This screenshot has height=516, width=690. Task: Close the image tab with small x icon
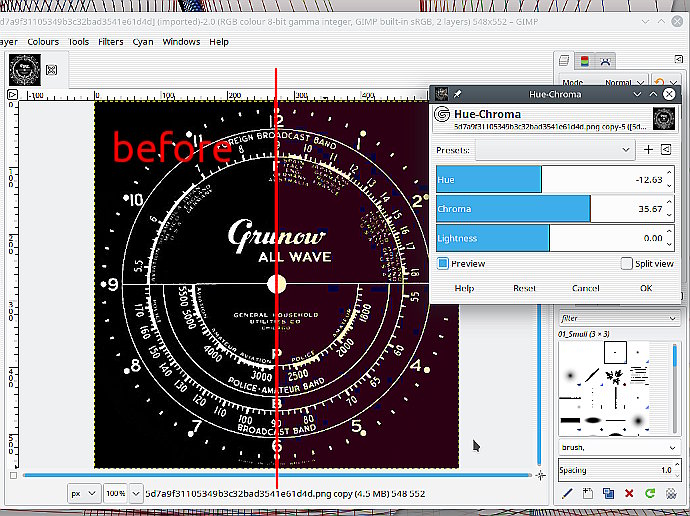(51, 70)
